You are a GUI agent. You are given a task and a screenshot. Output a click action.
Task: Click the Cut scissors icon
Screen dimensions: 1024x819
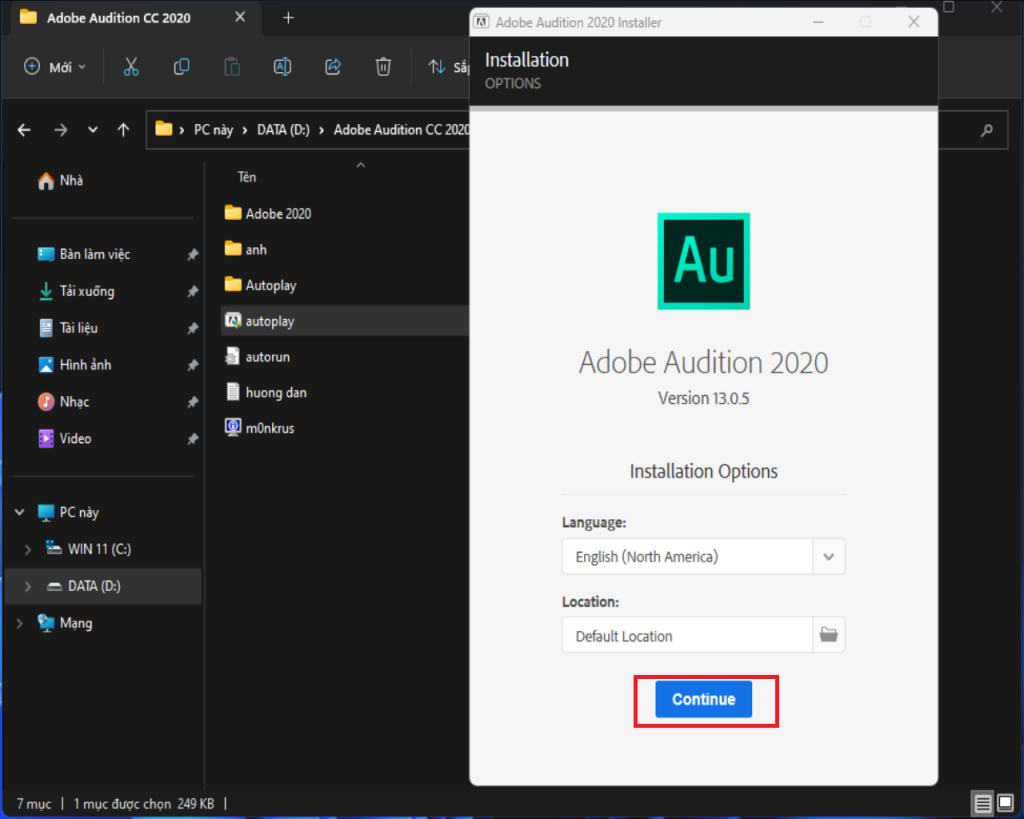(x=131, y=67)
